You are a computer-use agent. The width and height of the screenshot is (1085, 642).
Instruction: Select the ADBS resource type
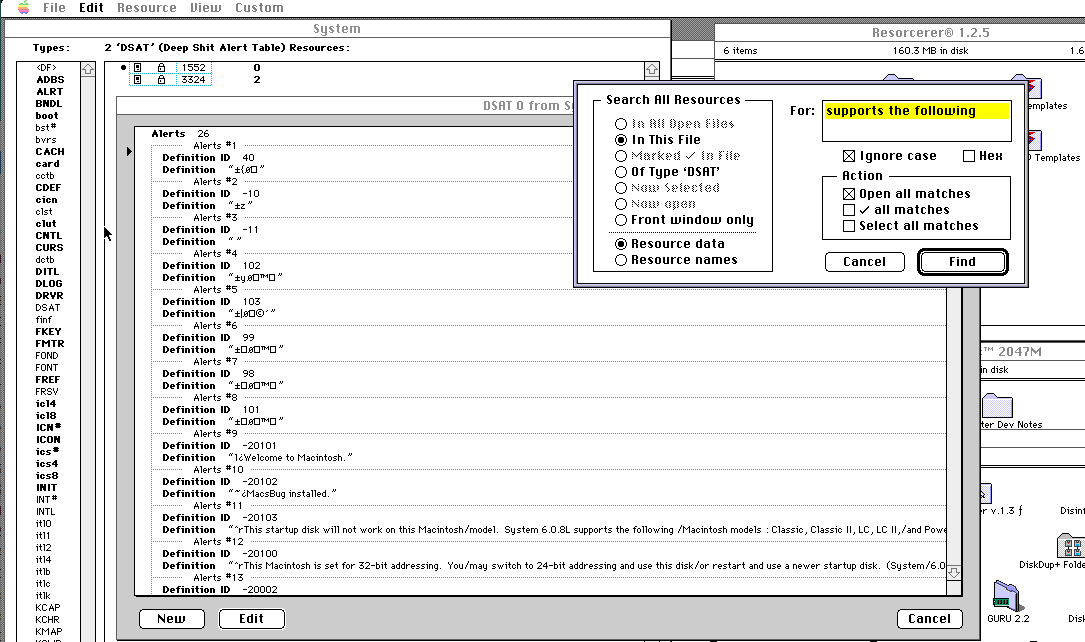click(x=50, y=80)
